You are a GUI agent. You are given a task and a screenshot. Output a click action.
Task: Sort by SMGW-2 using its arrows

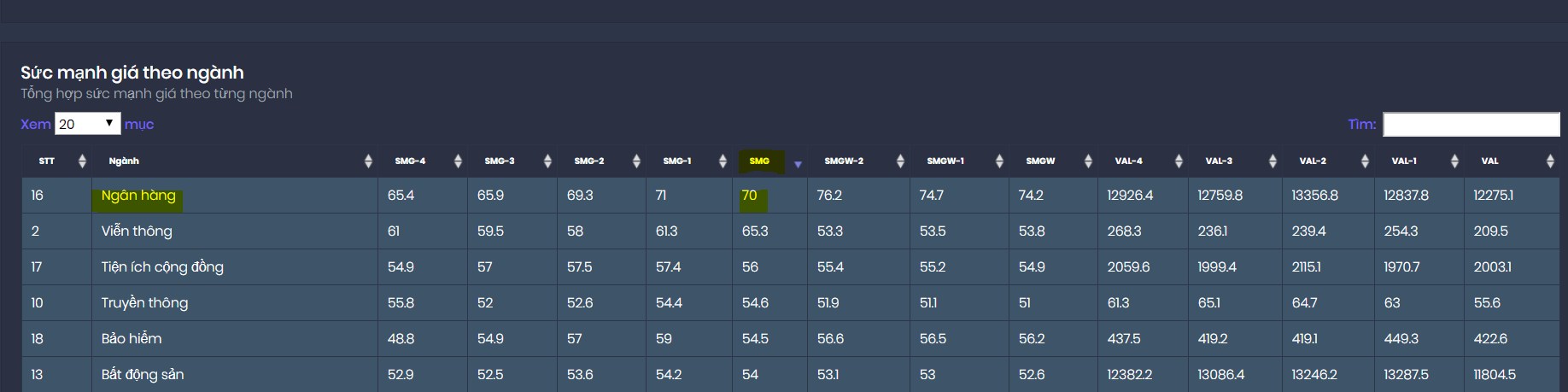(x=900, y=161)
